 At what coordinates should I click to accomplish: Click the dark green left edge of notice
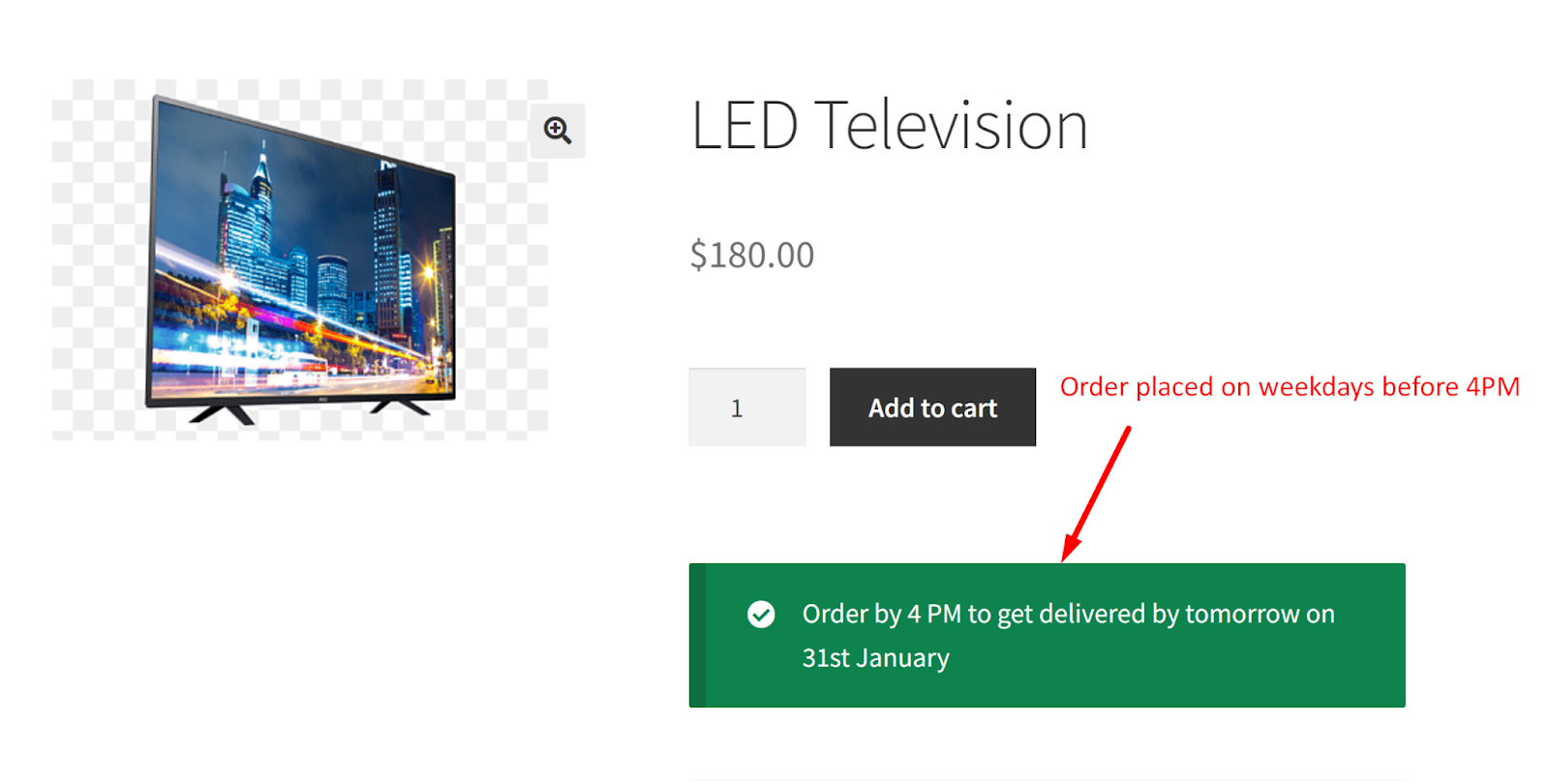697,635
